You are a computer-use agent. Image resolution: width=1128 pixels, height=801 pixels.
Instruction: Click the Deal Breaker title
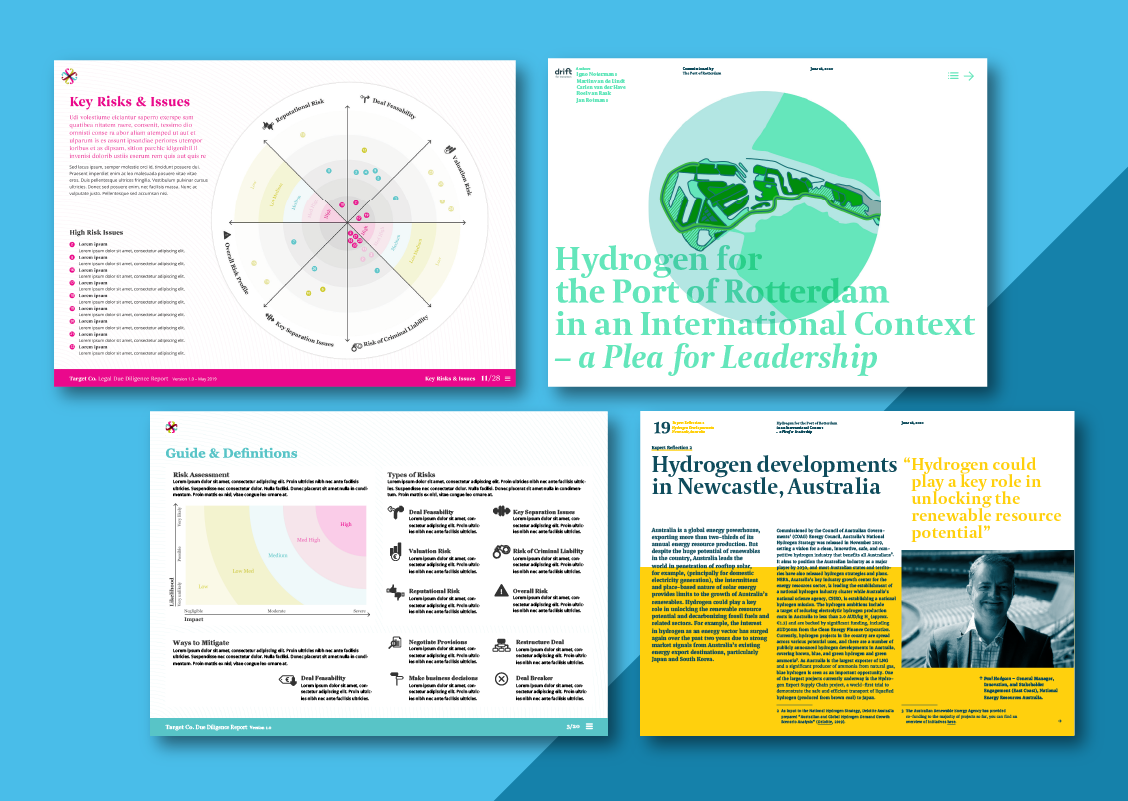(x=534, y=678)
